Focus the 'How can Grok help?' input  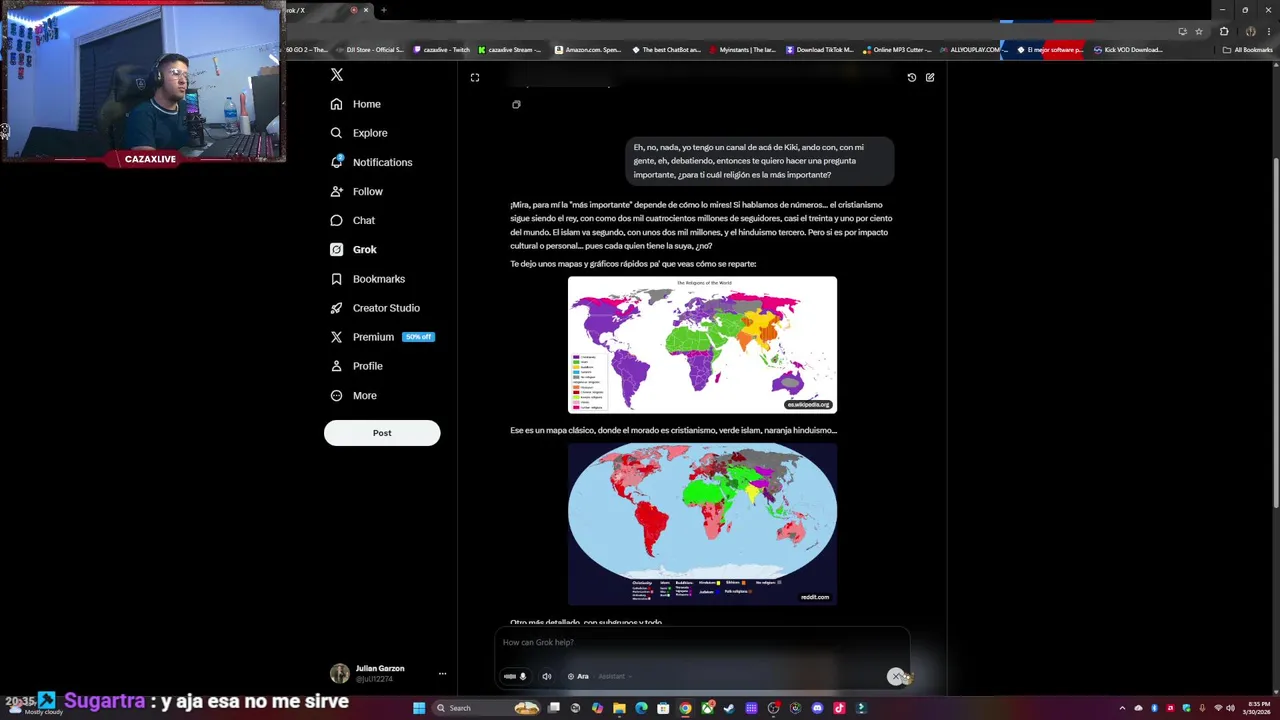tap(702, 642)
